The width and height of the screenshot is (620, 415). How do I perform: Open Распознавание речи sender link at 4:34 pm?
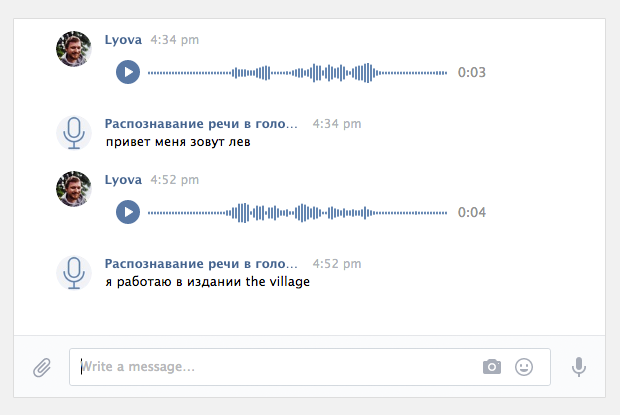[x=201, y=124]
